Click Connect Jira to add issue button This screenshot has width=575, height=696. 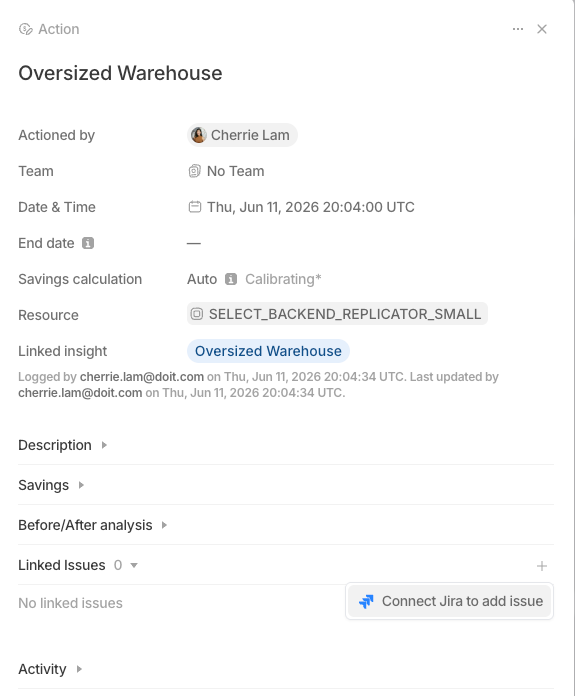[x=449, y=601]
